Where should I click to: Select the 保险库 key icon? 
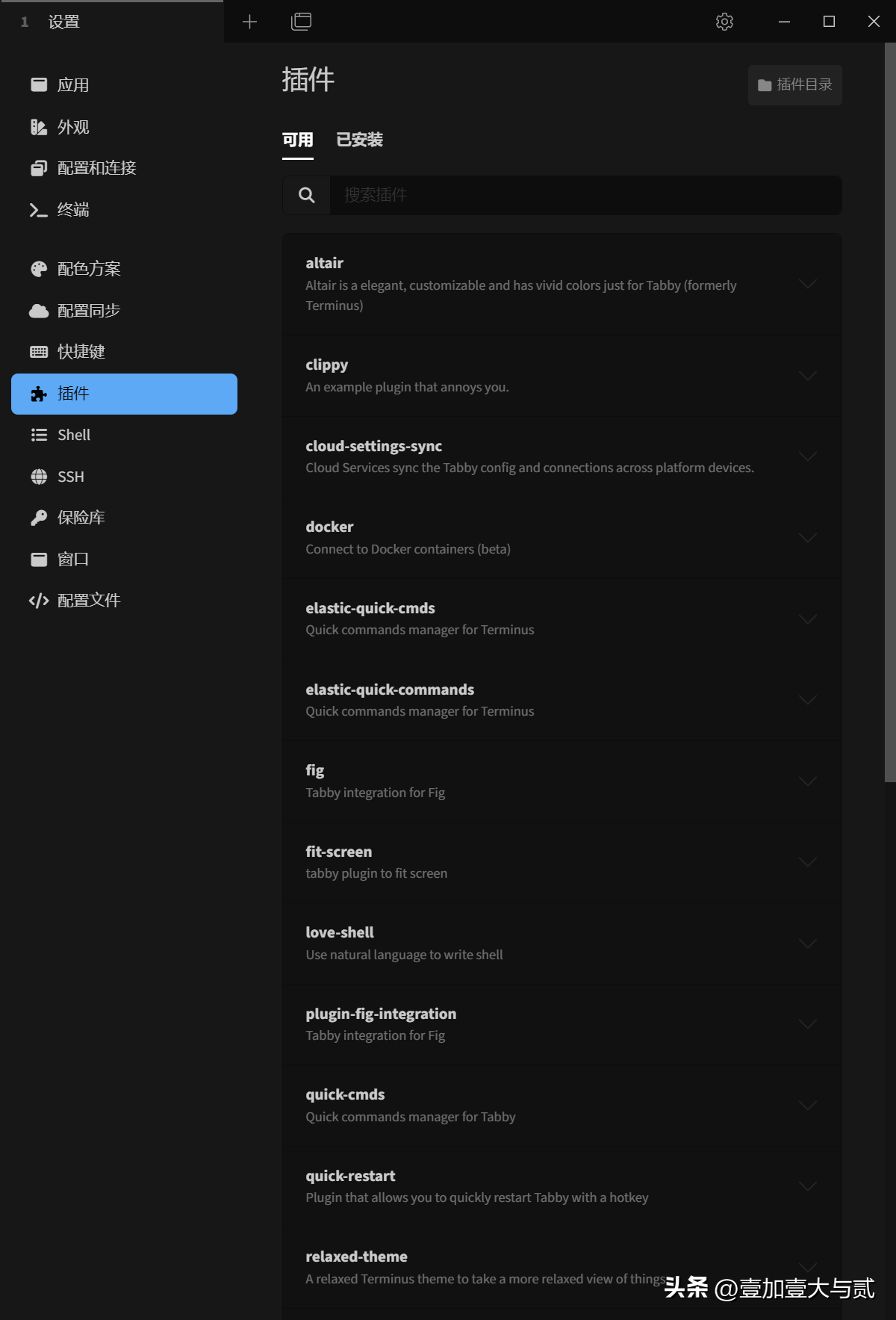pyautogui.click(x=39, y=518)
